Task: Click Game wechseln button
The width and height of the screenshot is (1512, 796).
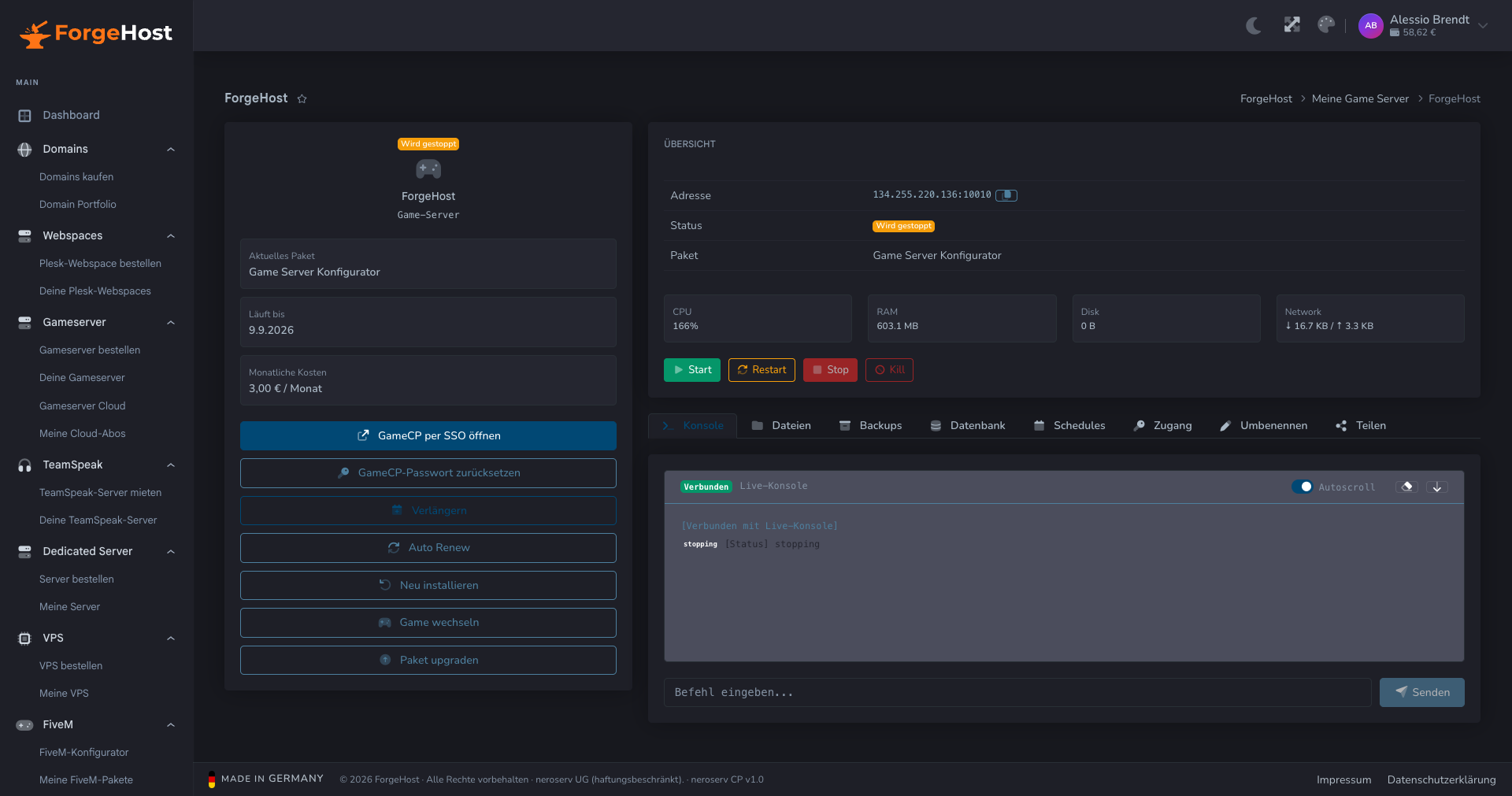Action: click(428, 623)
